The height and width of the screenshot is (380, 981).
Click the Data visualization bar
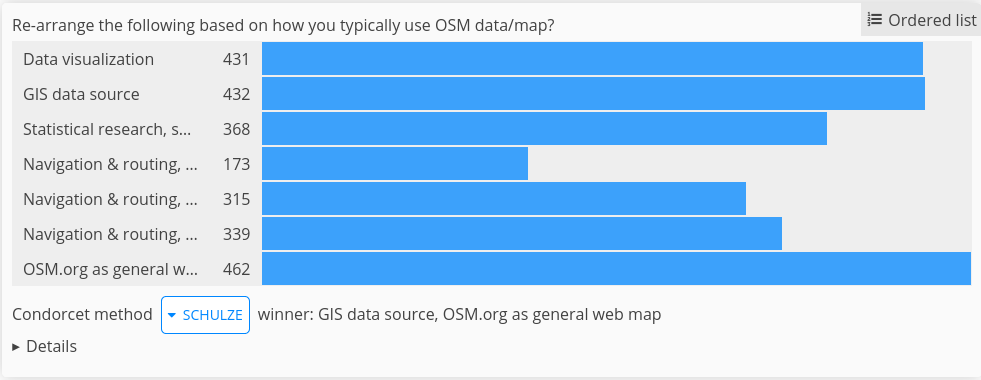[592, 59]
